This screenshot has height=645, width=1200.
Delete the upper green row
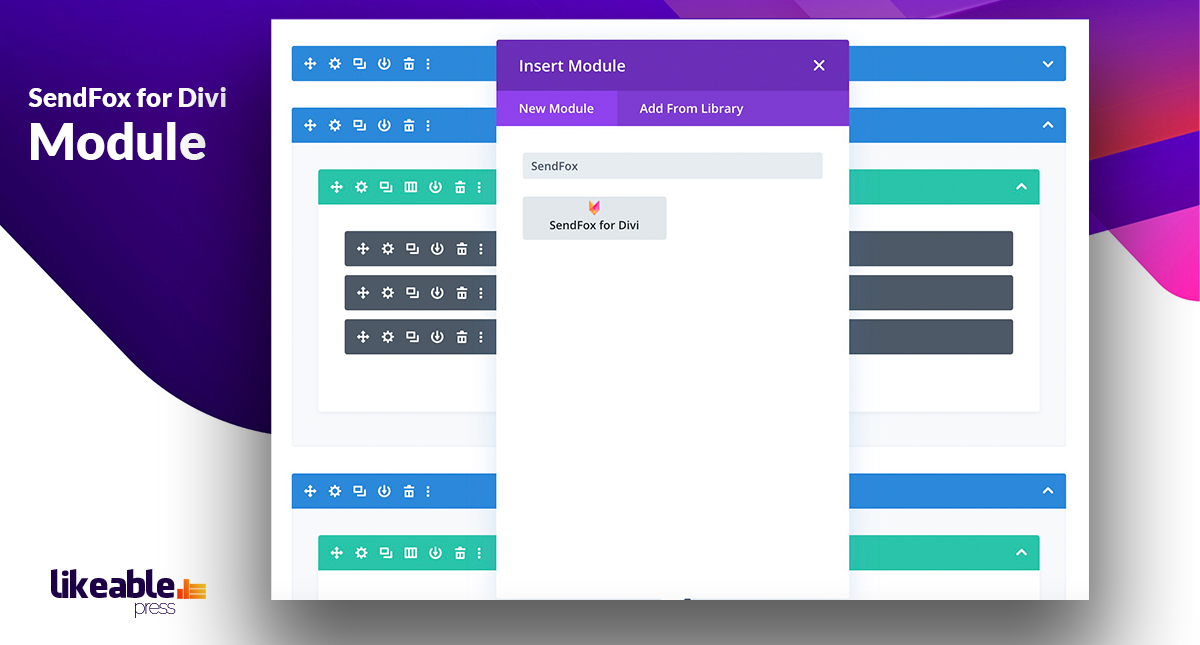(460, 187)
